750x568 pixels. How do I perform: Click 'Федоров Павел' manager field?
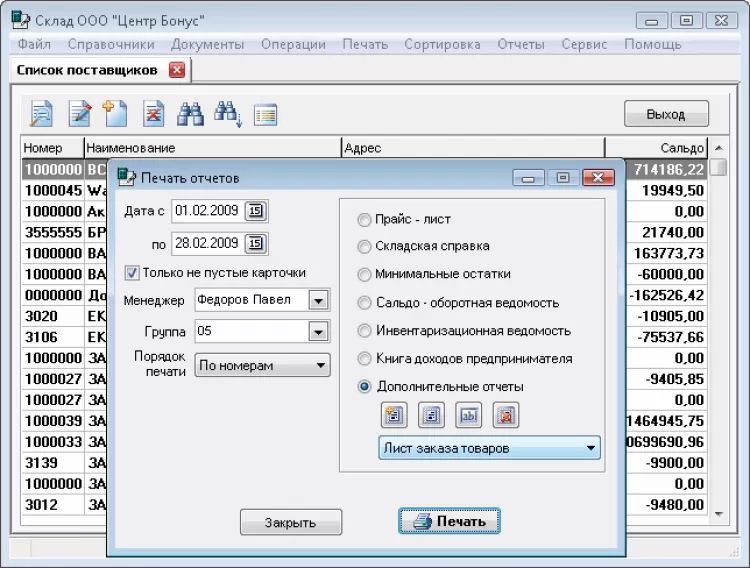252,301
